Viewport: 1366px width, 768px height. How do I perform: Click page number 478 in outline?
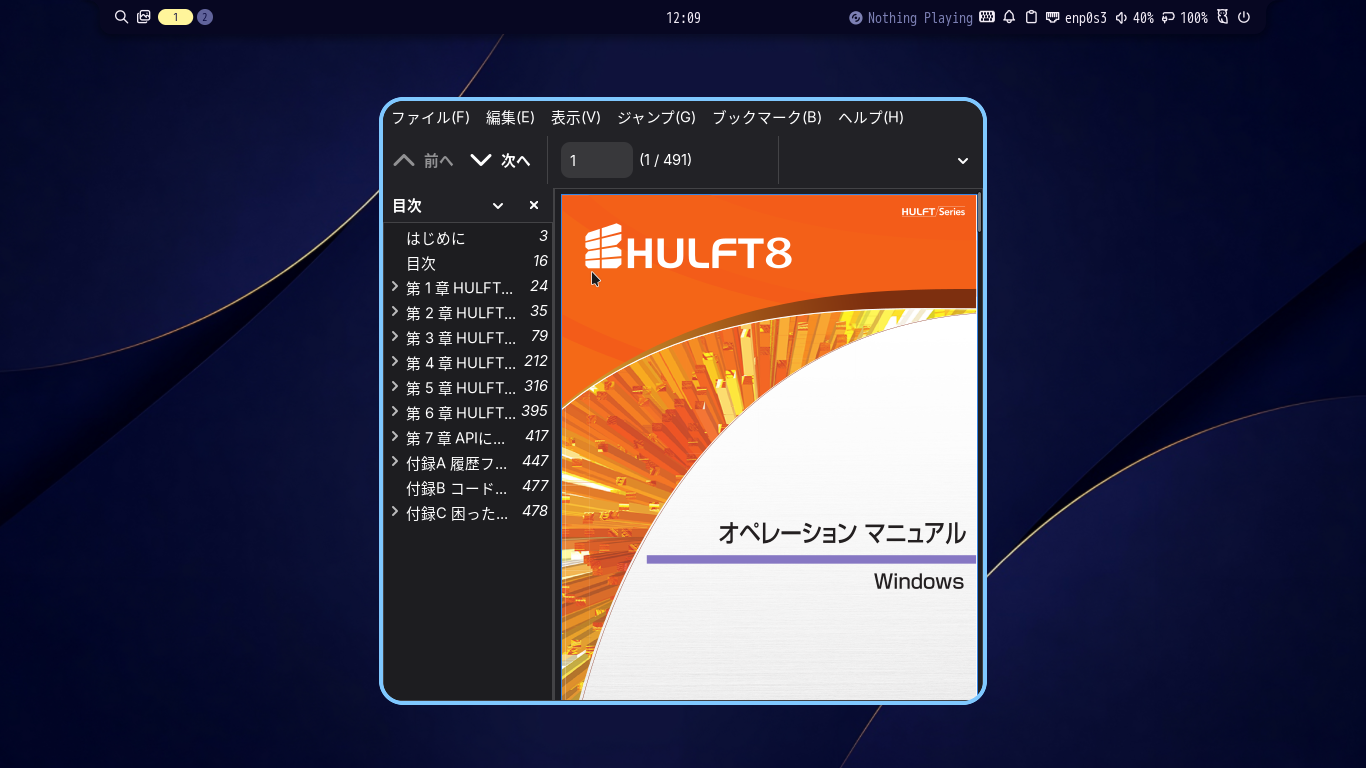[x=535, y=511]
